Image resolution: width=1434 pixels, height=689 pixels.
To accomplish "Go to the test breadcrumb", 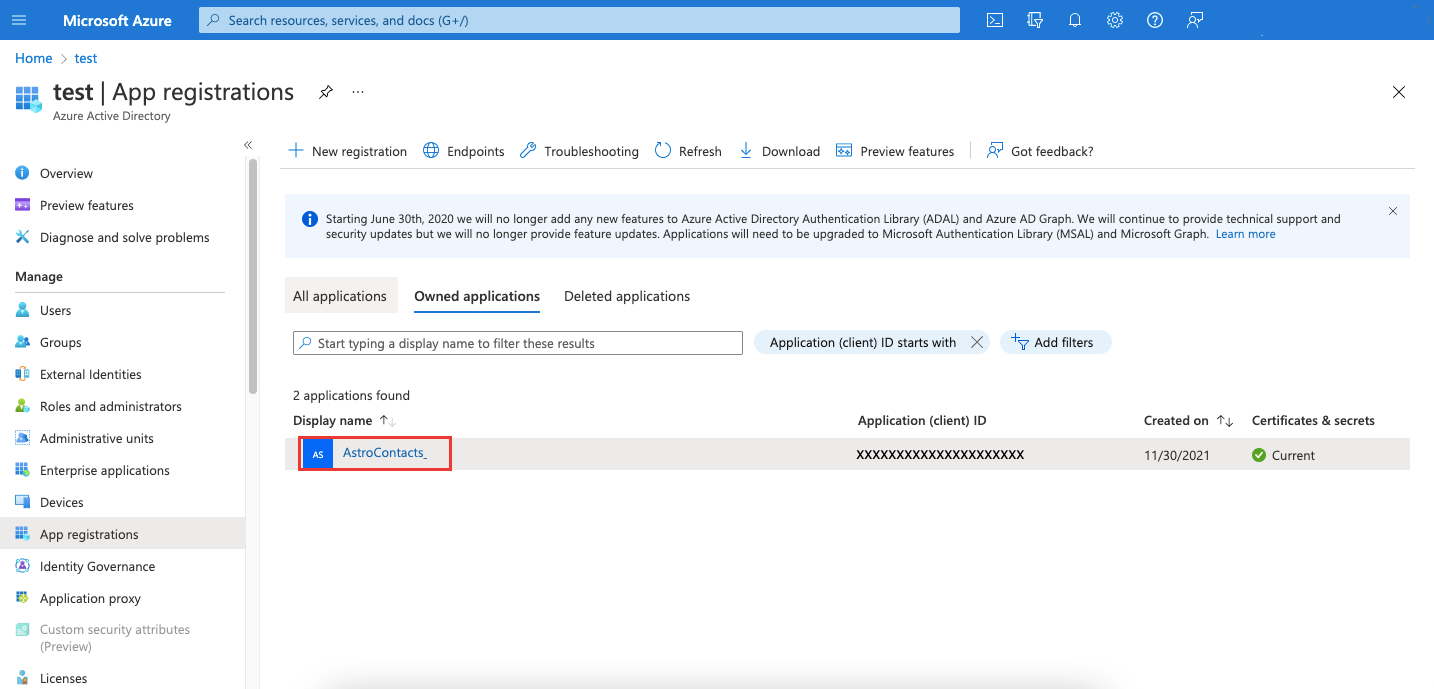I will click(86, 58).
